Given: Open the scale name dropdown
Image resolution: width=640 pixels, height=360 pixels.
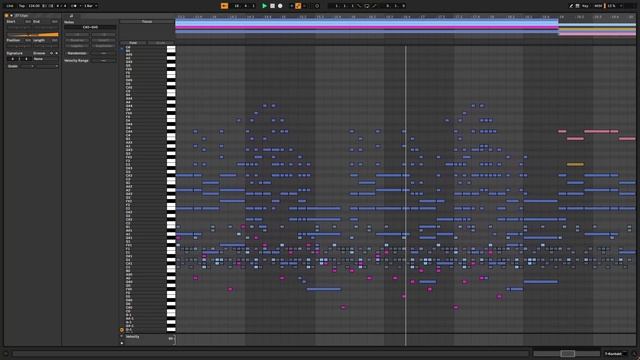Looking at the screenshot, I should click(46, 66).
